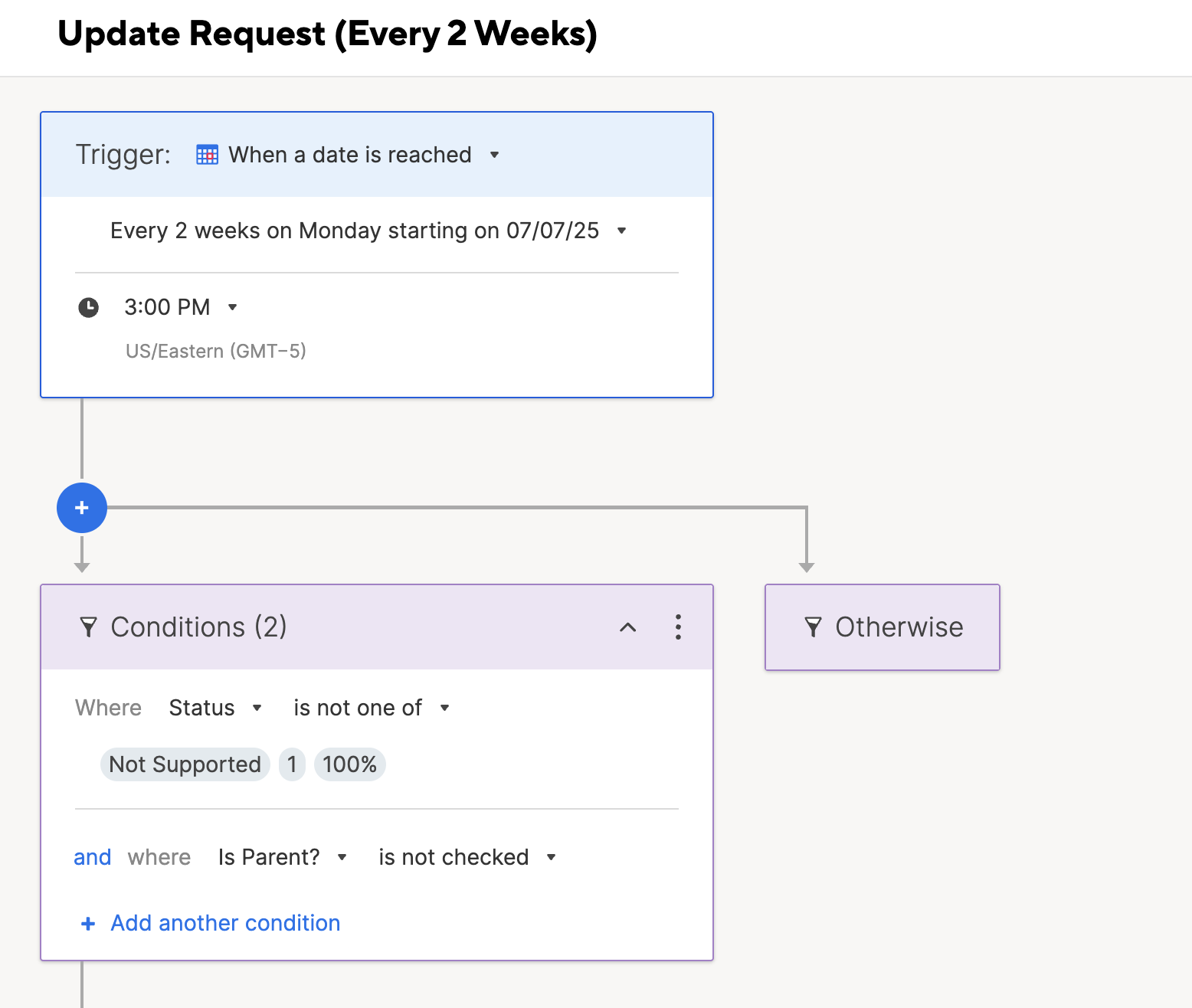Select the Otherwise path block
The image size is (1192, 1008).
coord(883,627)
